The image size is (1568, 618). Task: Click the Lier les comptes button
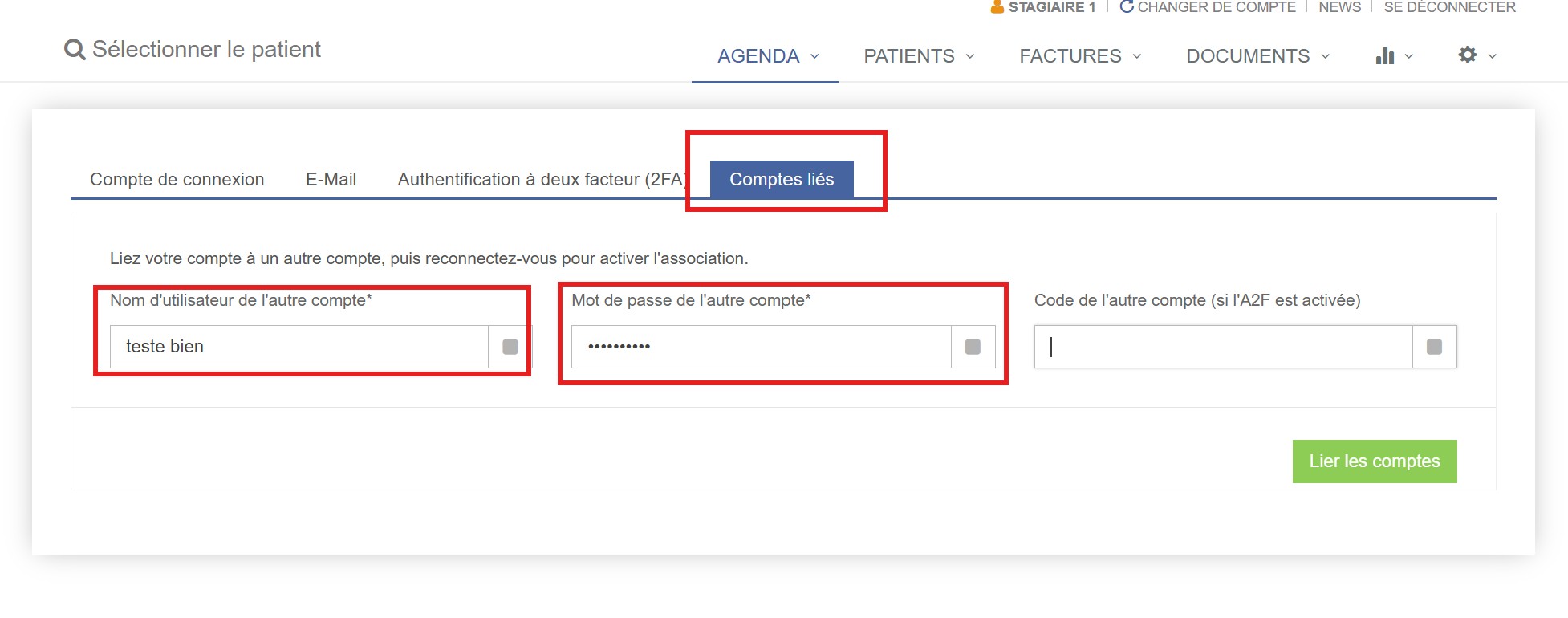click(x=1375, y=461)
